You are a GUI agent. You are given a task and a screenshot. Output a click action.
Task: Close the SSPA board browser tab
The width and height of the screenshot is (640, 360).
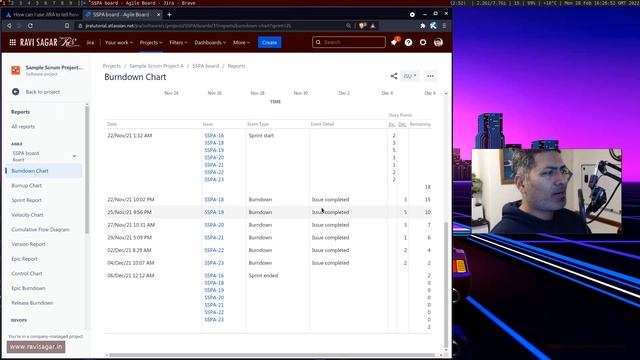click(158, 15)
